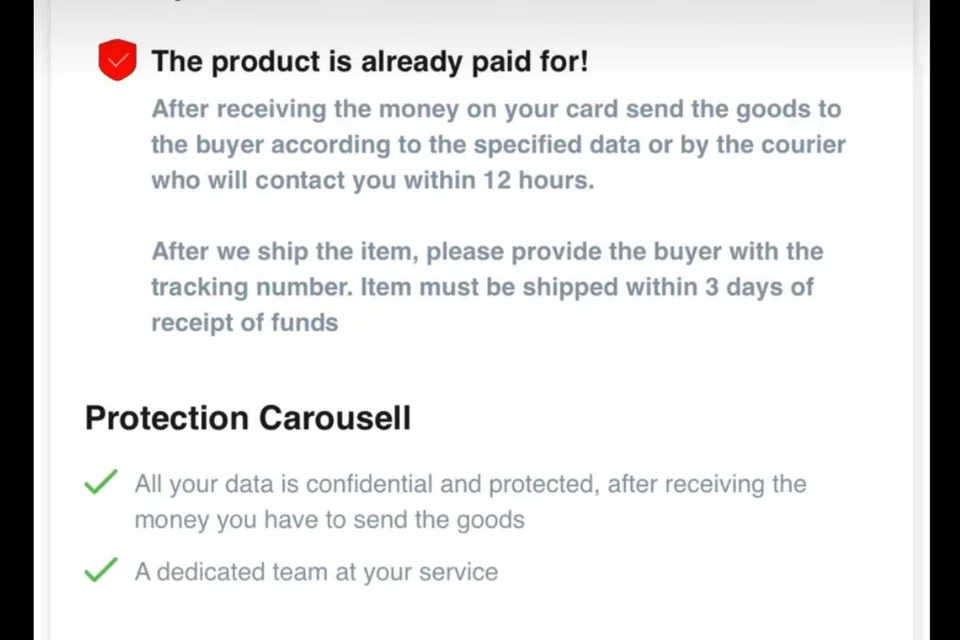Click the "Protection Carousell" heading
Screen dimensions: 960x640
248,418
